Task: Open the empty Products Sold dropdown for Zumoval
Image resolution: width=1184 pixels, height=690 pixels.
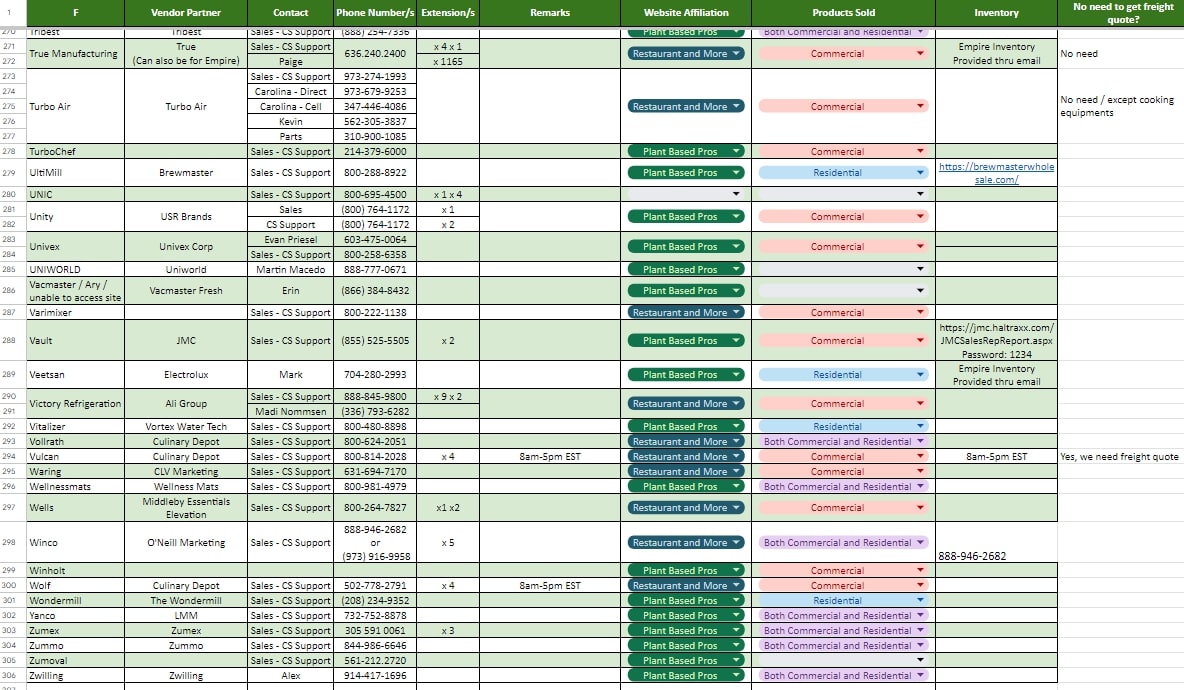Action: click(x=843, y=661)
